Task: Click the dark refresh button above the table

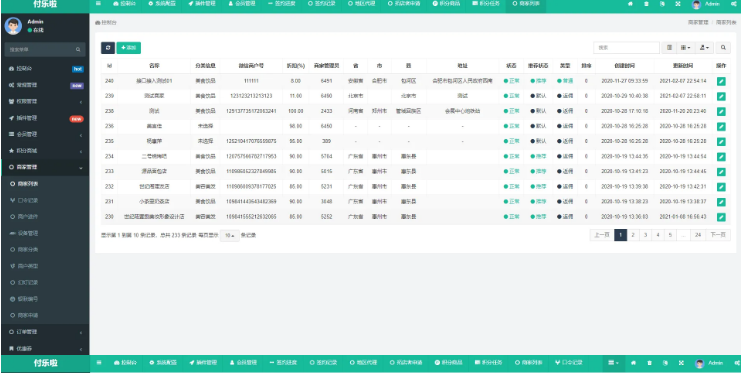Action: coord(108,47)
